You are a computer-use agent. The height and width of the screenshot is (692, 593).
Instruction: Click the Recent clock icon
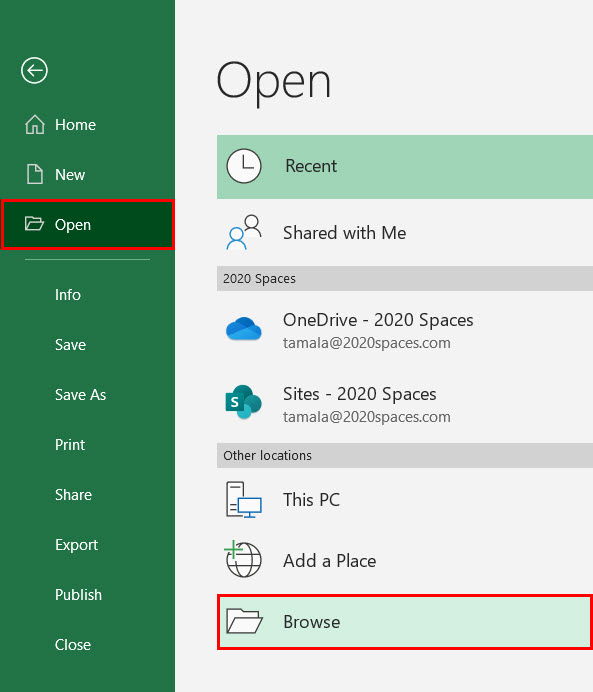point(244,166)
